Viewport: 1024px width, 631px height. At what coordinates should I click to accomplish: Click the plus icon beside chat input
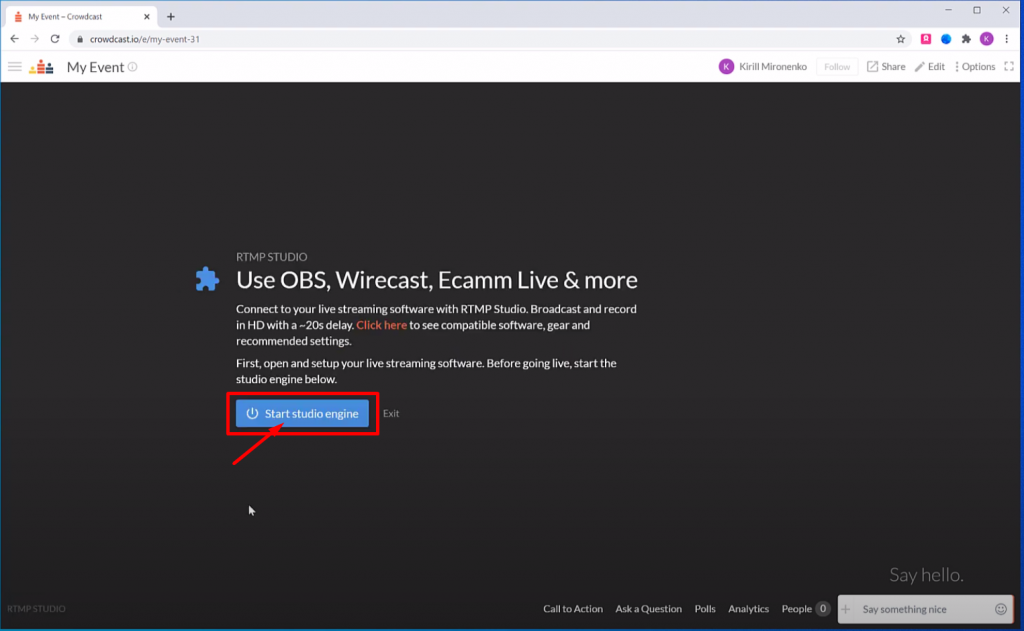click(x=846, y=609)
